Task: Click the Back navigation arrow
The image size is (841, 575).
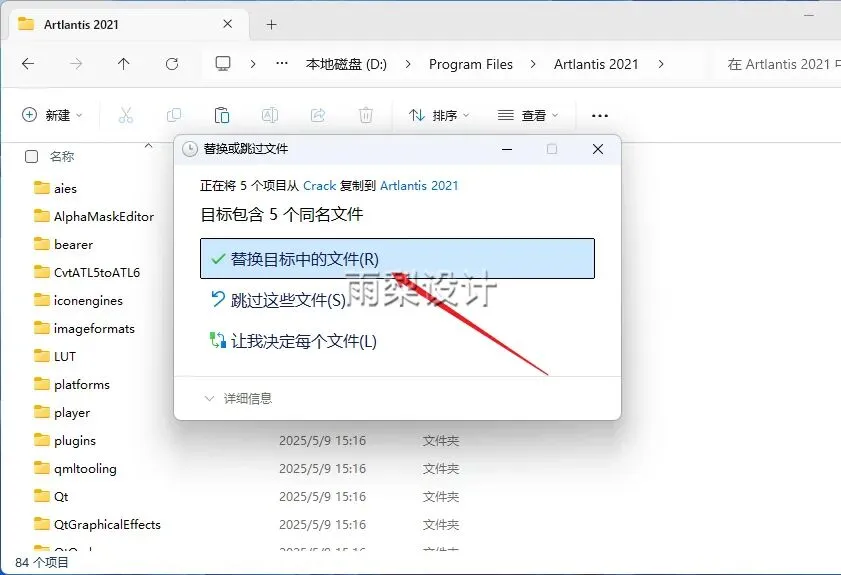Action: (x=28, y=64)
